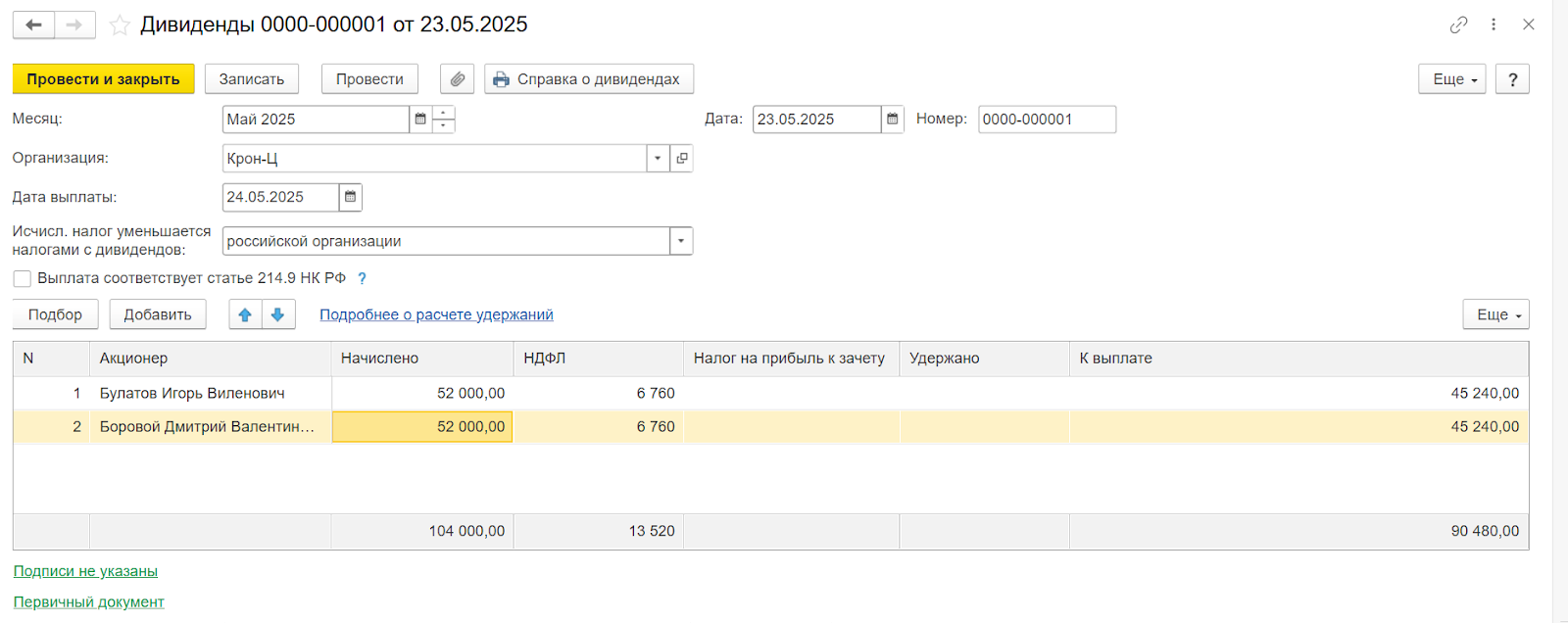This screenshot has height=623, width=1568.
Task: Click Провести и закрыть button
Action: [x=103, y=79]
